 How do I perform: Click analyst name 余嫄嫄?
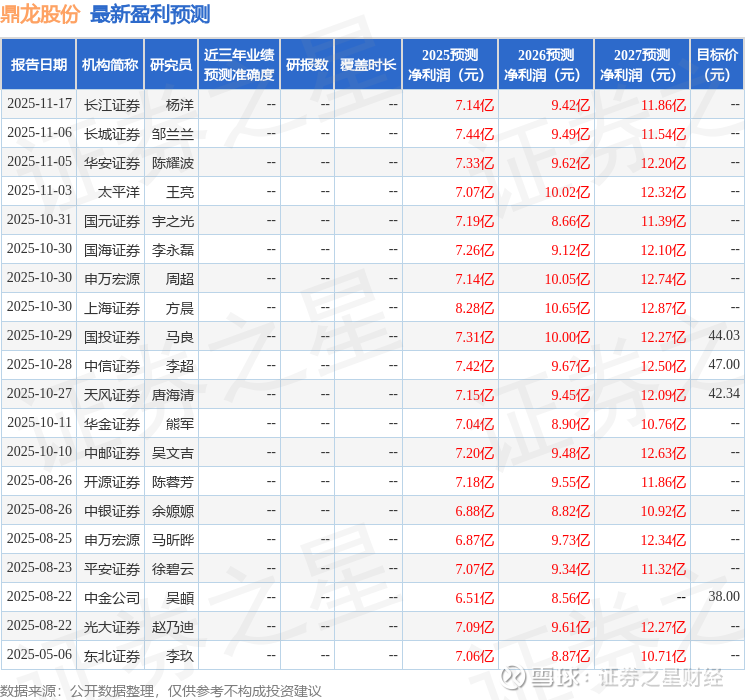coord(173,511)
